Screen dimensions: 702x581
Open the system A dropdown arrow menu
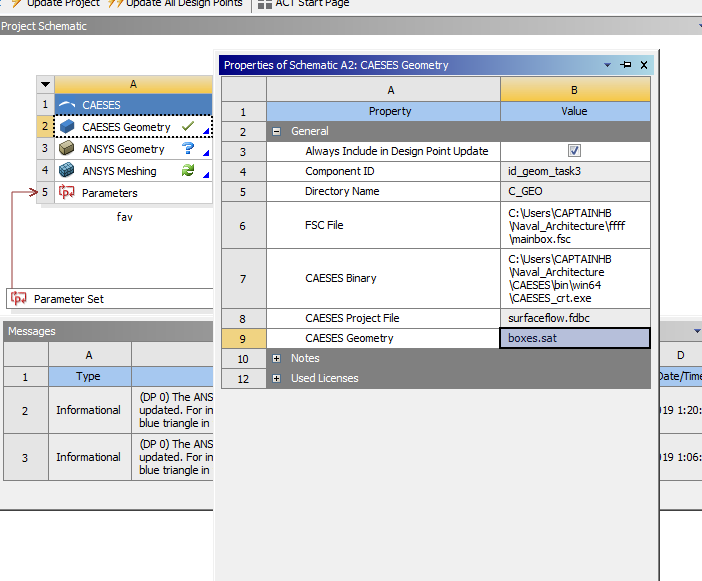(45, 84)
